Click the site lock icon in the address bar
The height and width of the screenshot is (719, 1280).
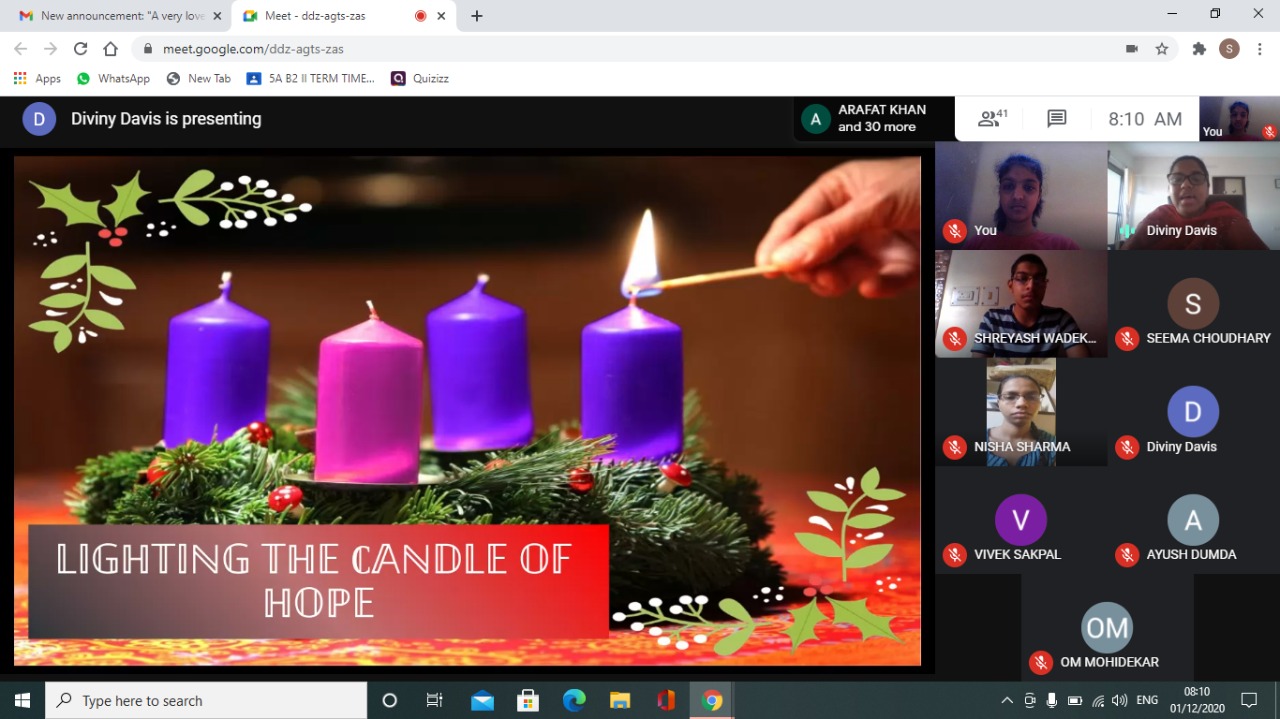[148, 48]
